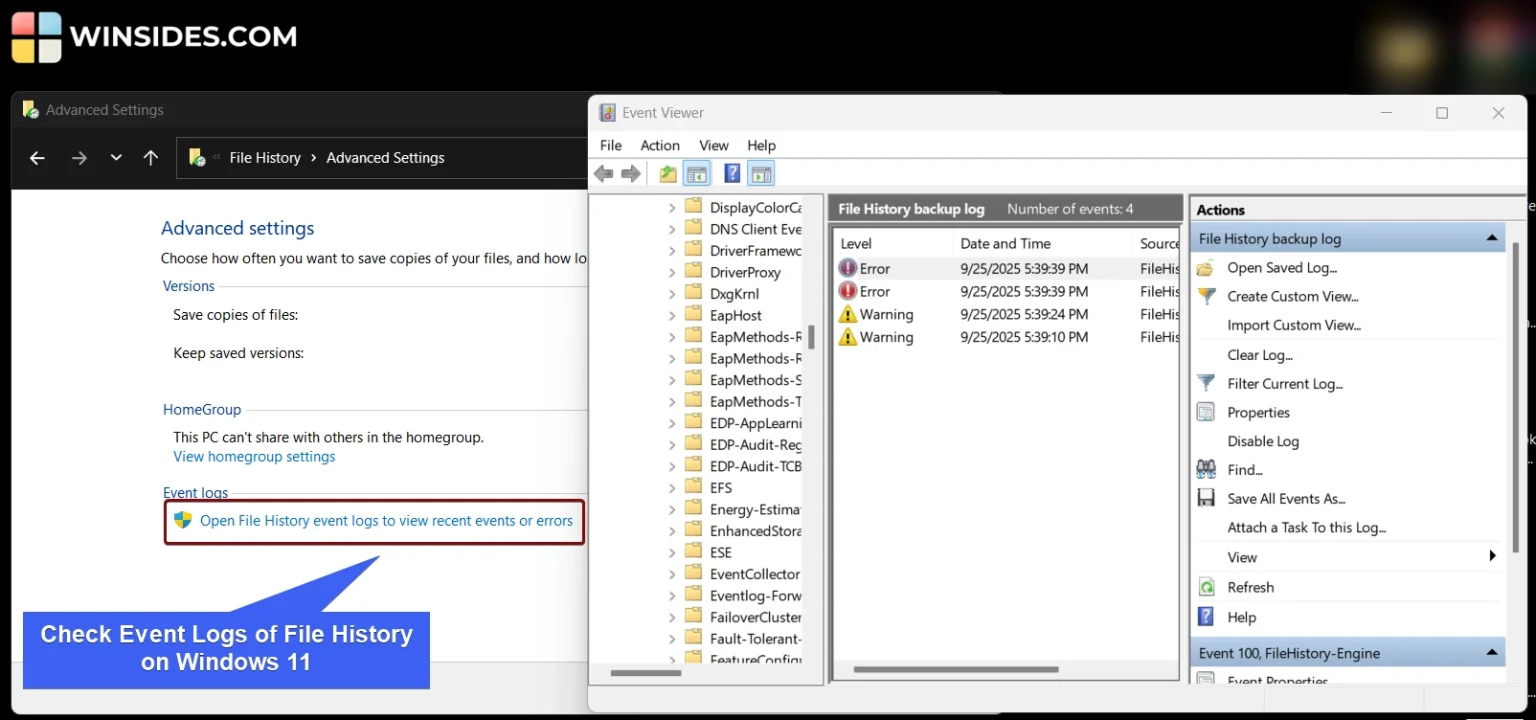
Task: Click the Show/Hide Console Tree toolbar icon
Action: click(697, 173)
